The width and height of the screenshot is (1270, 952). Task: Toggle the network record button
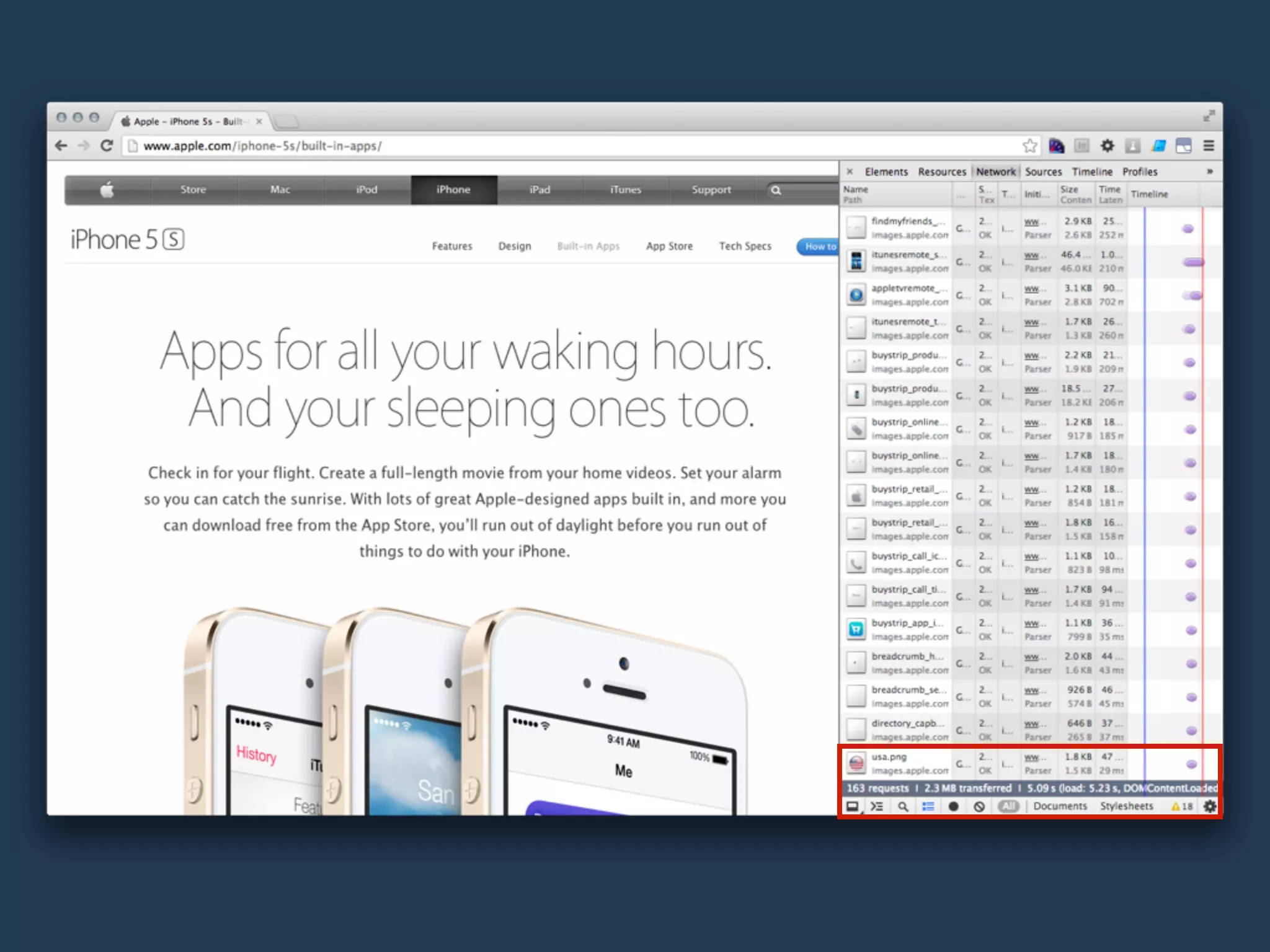pos(954,806)
